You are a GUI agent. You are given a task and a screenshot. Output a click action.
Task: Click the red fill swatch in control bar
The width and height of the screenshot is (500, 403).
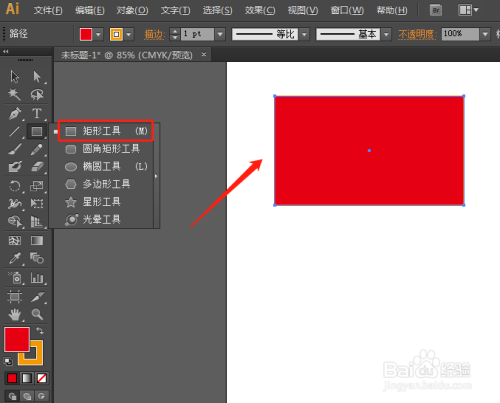point(86,34)
